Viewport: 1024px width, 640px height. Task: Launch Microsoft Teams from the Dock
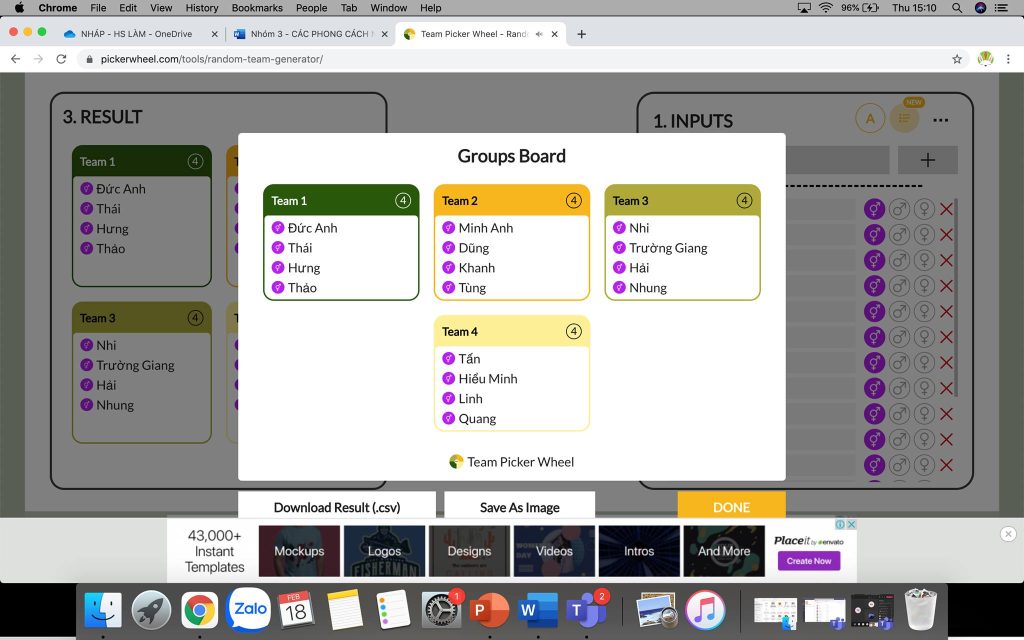click(x=585, y=609)
